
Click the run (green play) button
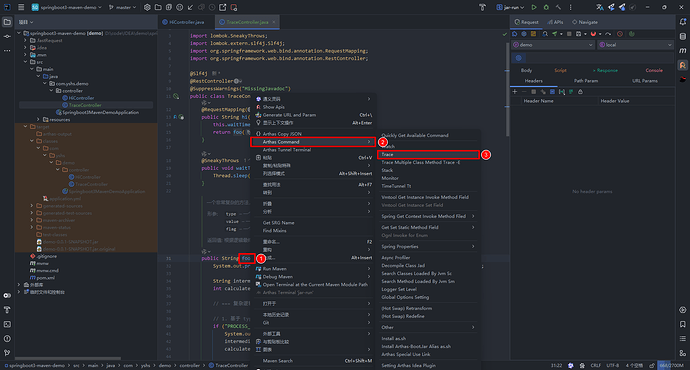[534, 7]
